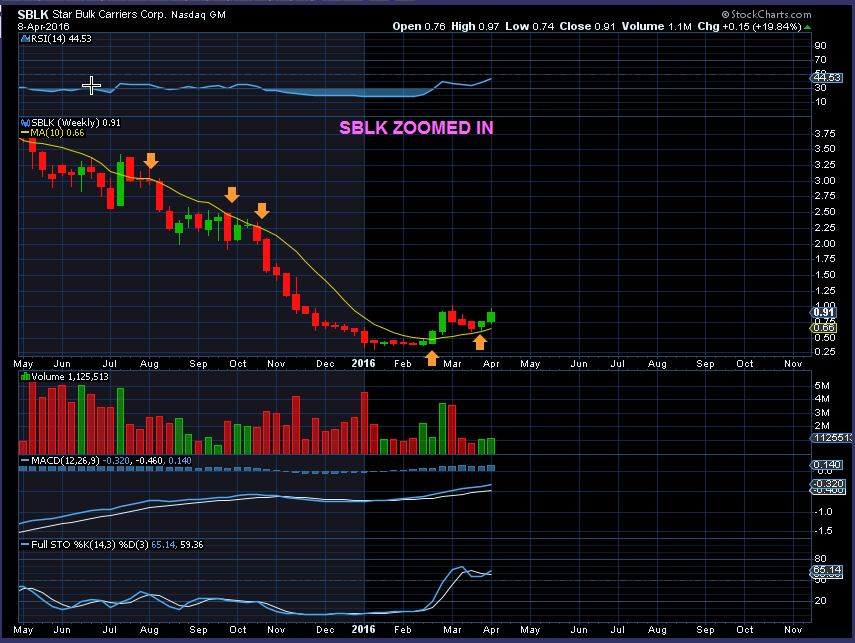The image size is (855, 643).
Task: Click the 3.00 price axis label
Action: pos(824,181)
